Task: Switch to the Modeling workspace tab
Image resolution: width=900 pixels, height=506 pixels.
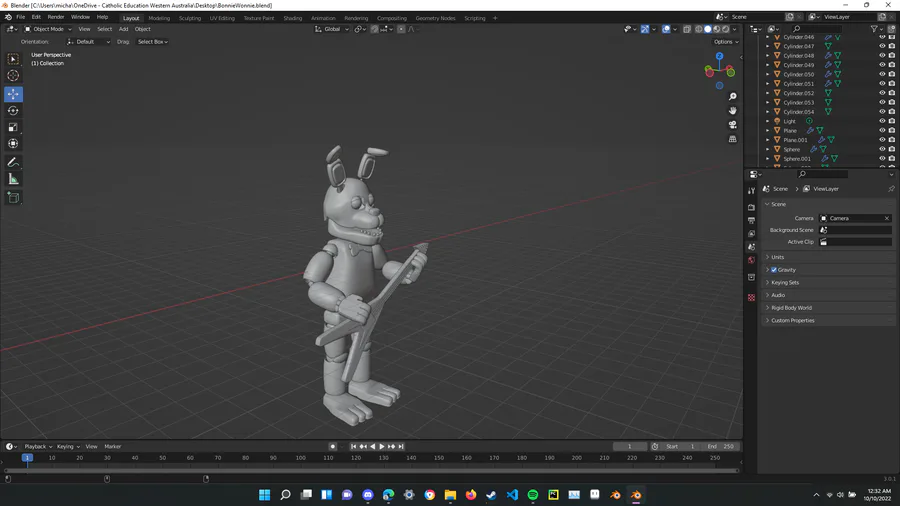Action: point(159,18)
